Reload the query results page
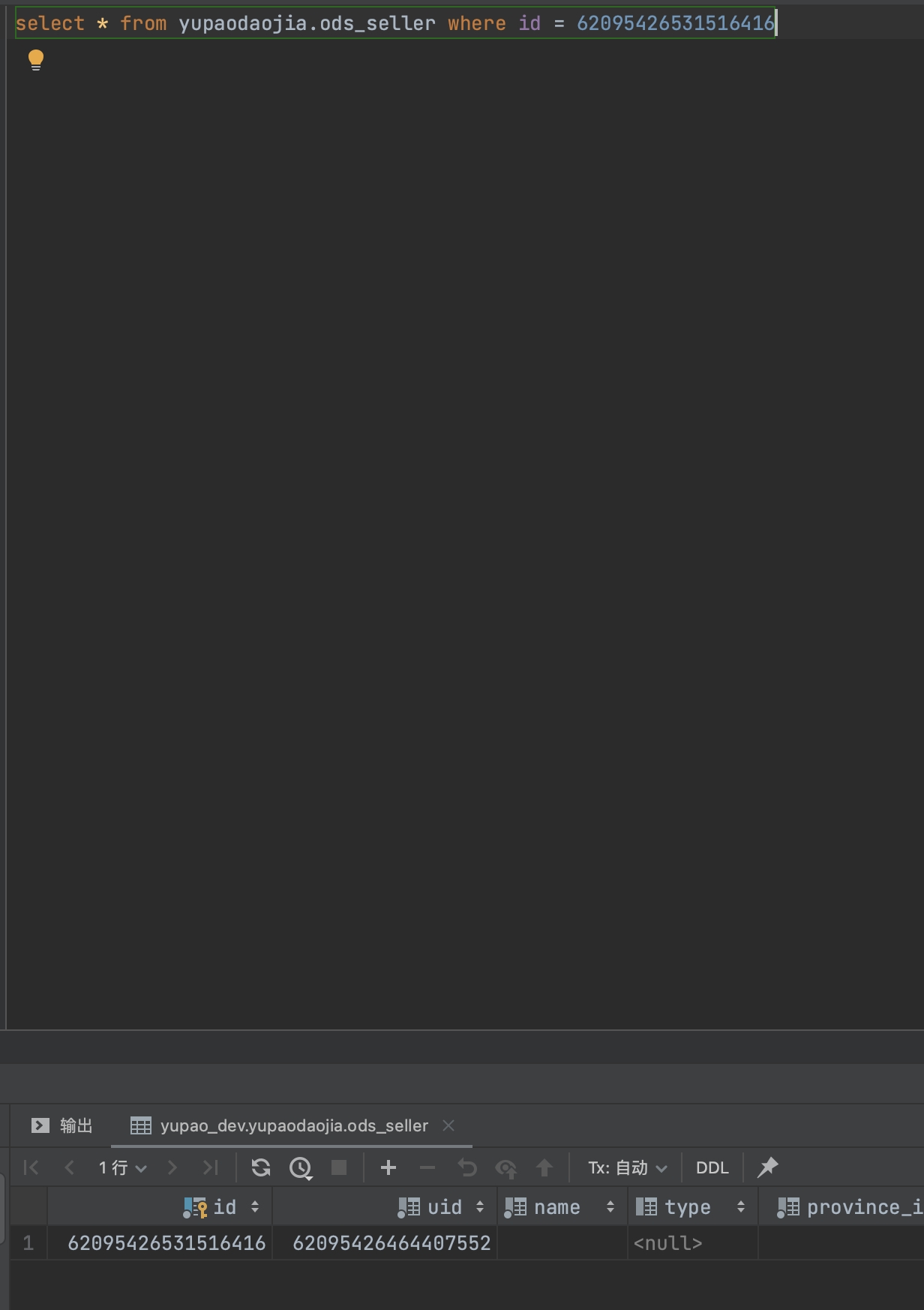 (261, 1167)
